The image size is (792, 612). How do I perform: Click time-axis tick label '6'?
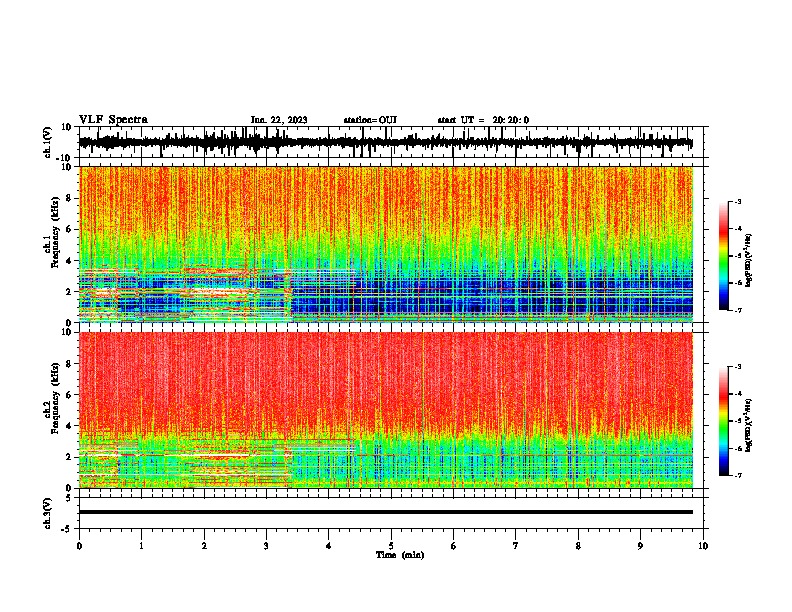tap(454, 546)
